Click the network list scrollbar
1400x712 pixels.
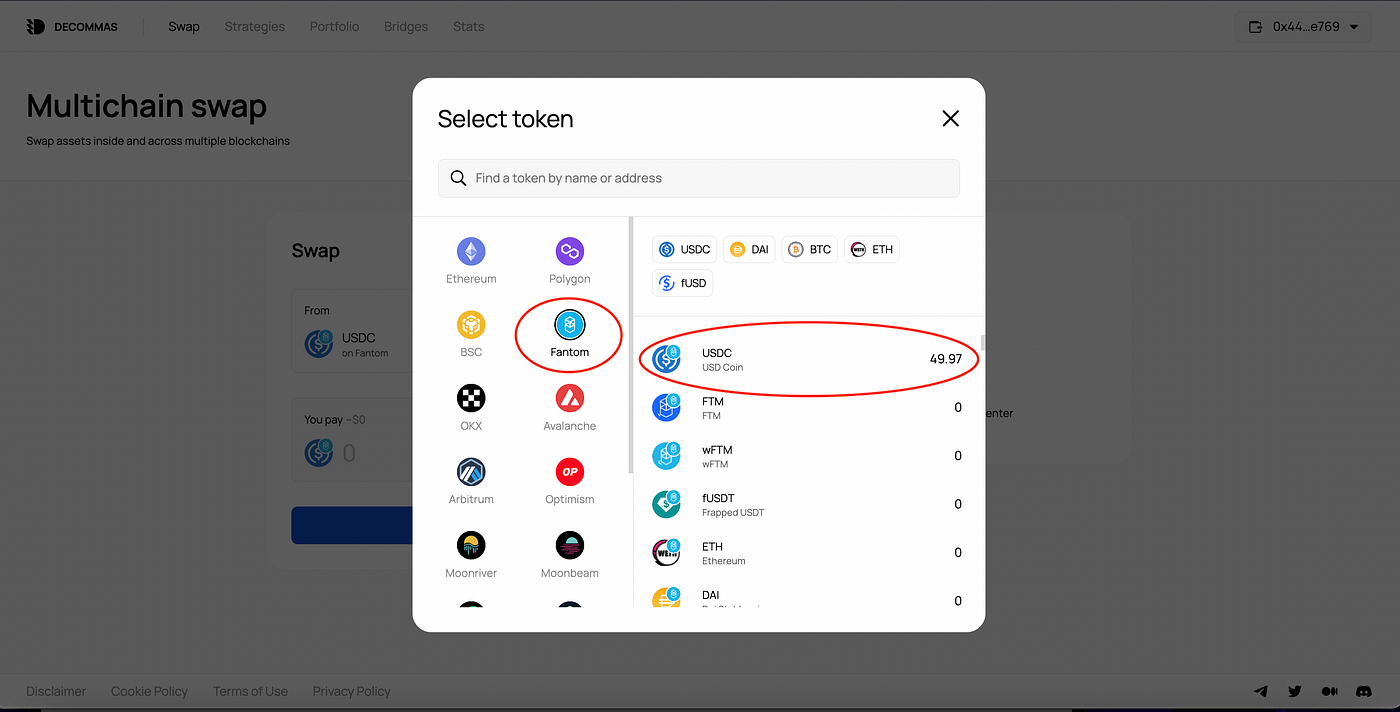[630, 345]
